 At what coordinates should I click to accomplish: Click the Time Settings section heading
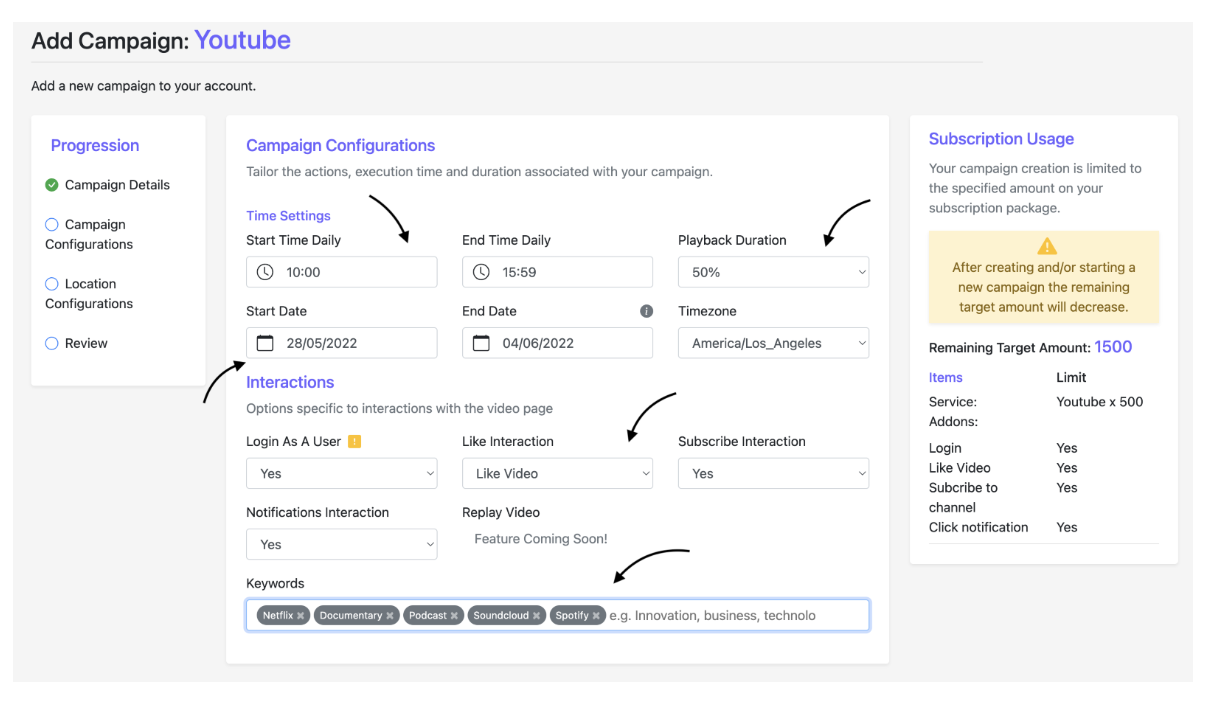288,216
